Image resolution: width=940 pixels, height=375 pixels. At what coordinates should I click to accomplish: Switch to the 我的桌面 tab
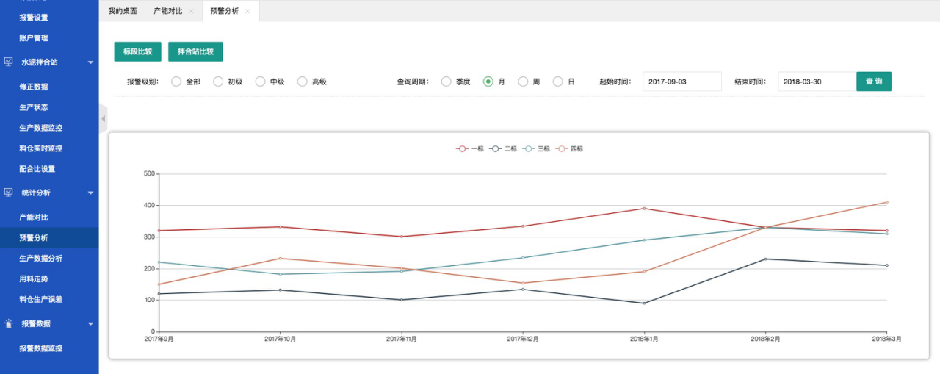point(123,11)
